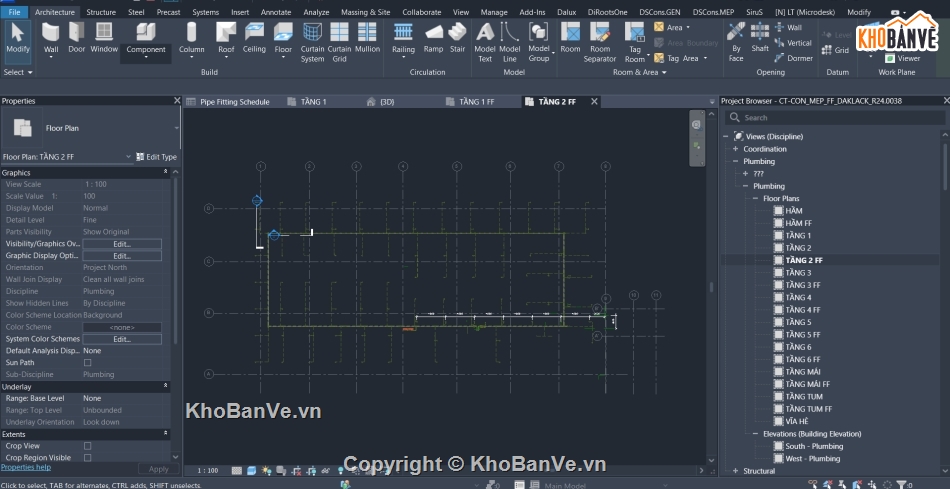Click Edit for Visibility/Graphics Overrides
Screen dimensions: 950x489
(x=122, y=244)
